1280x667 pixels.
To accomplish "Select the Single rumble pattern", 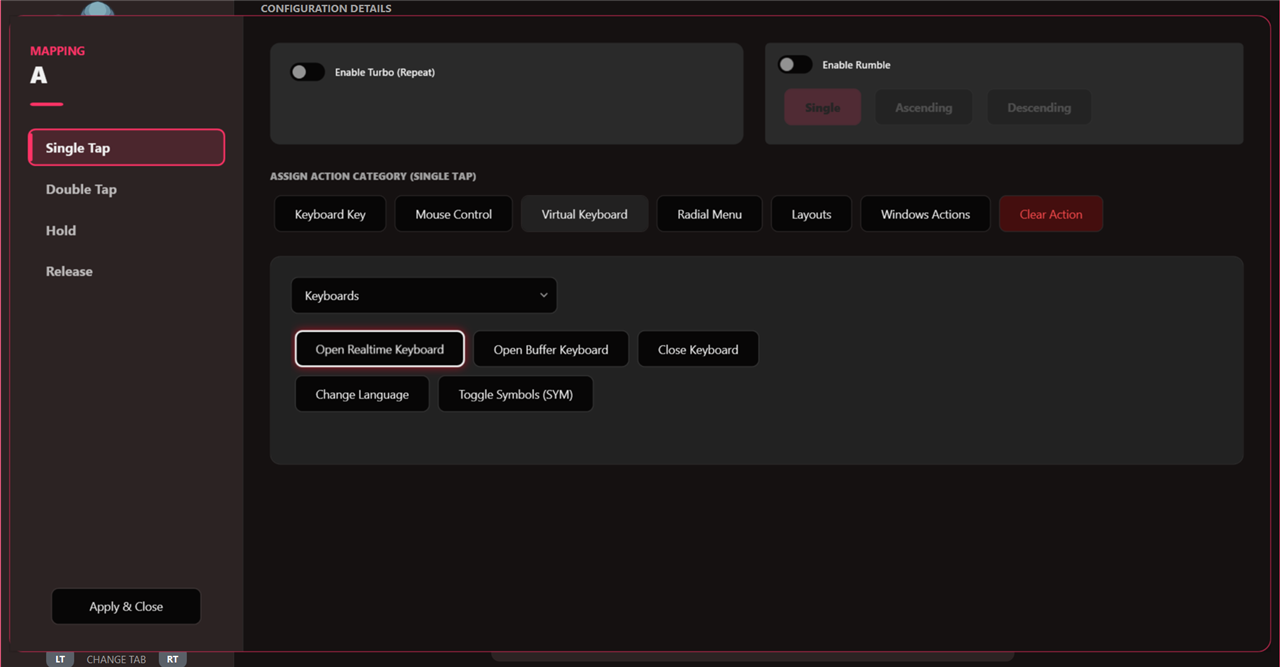I will coord(822,107).
